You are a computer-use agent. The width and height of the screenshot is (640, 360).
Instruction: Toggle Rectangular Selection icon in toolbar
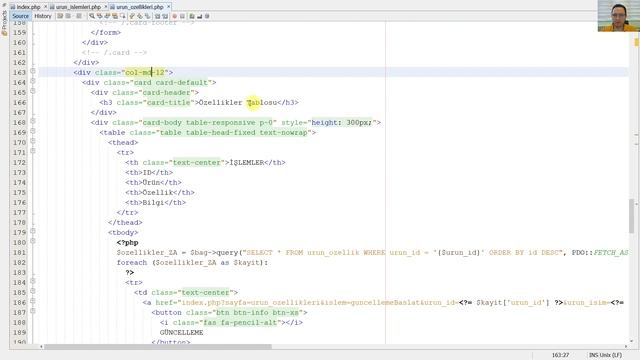coord(123,16)
